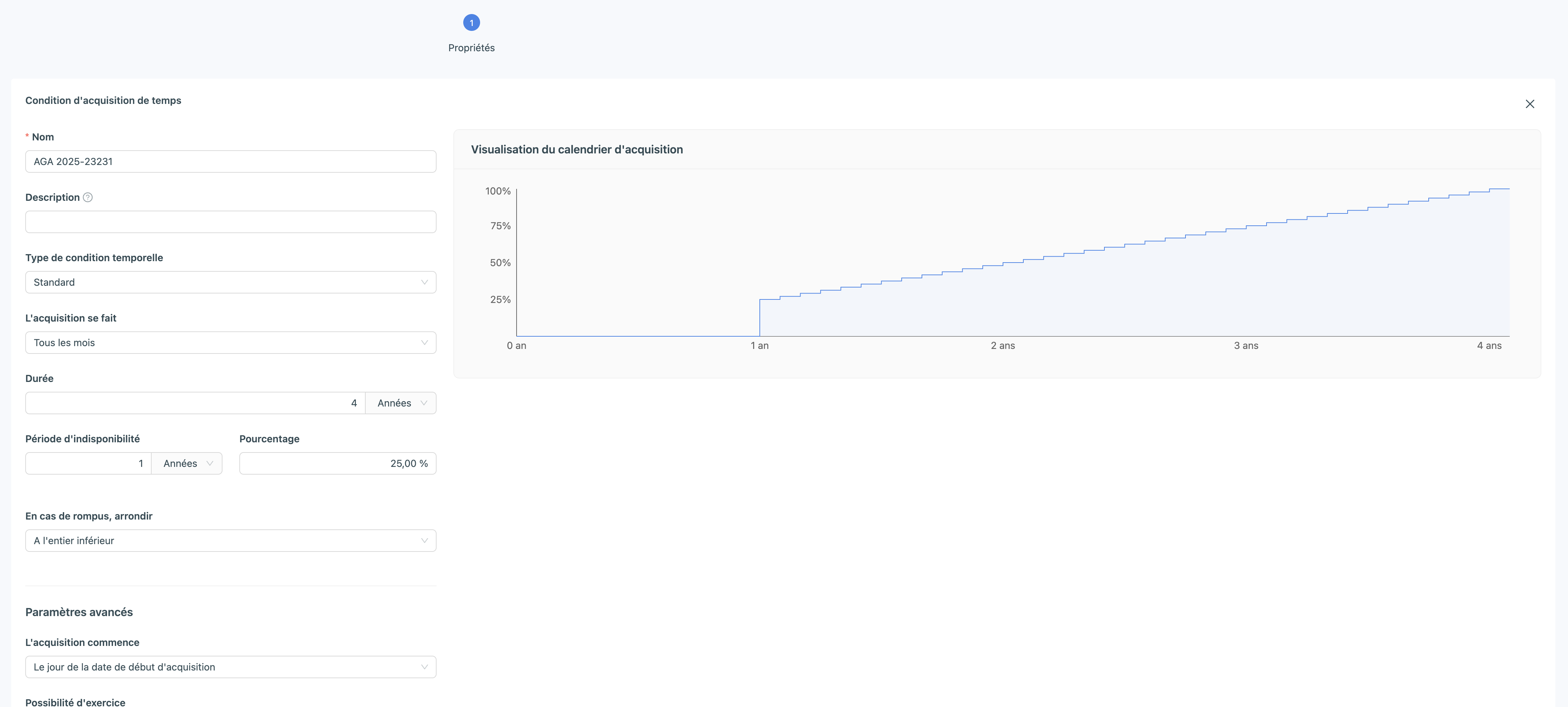Image resolution: width=1568 pixels, height=707 pixels.
Task: Click the Possibilité d'exercice label
Action: (x=75, y=702)
